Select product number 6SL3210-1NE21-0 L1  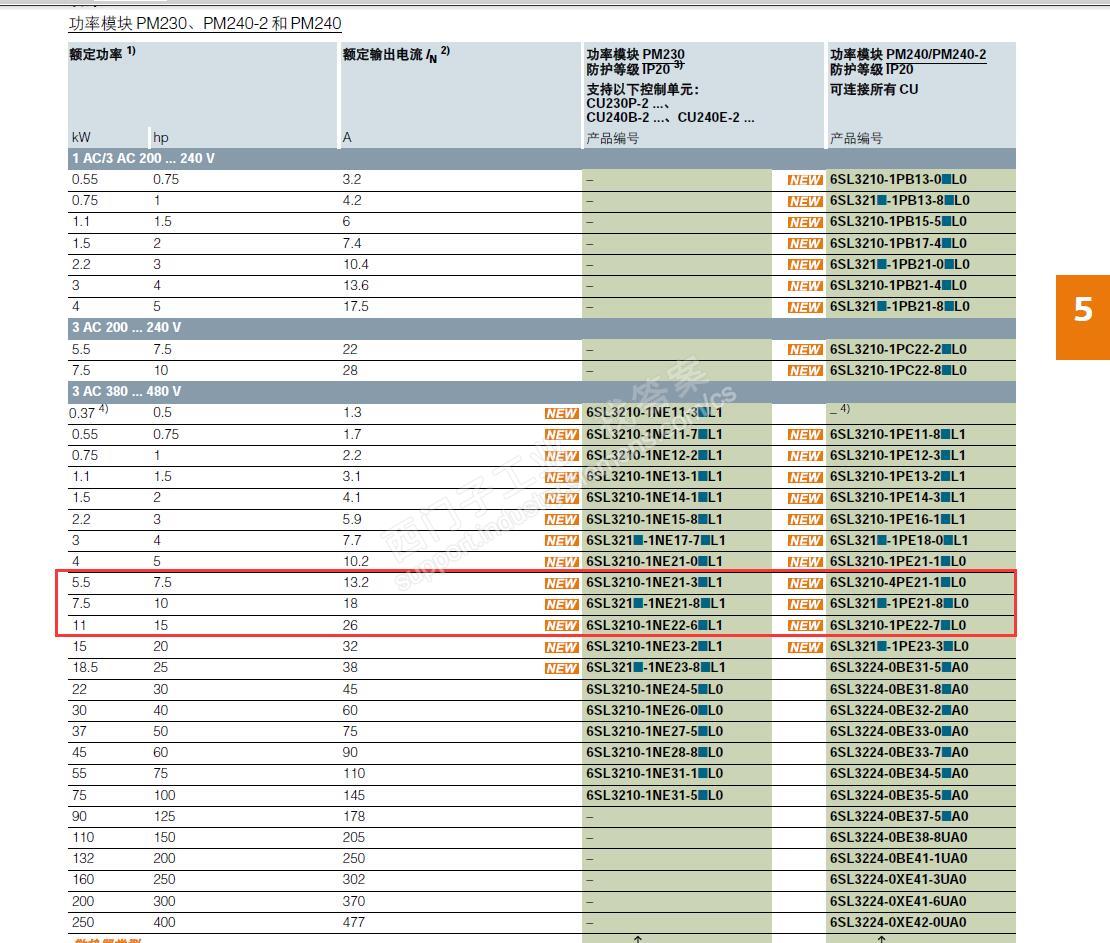pos(655,561)
